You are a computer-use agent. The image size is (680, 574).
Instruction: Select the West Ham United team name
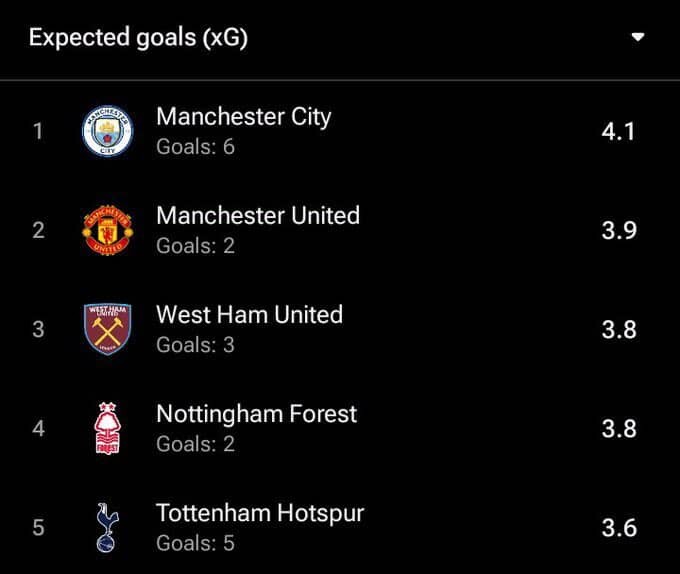(x=249, y=315)
